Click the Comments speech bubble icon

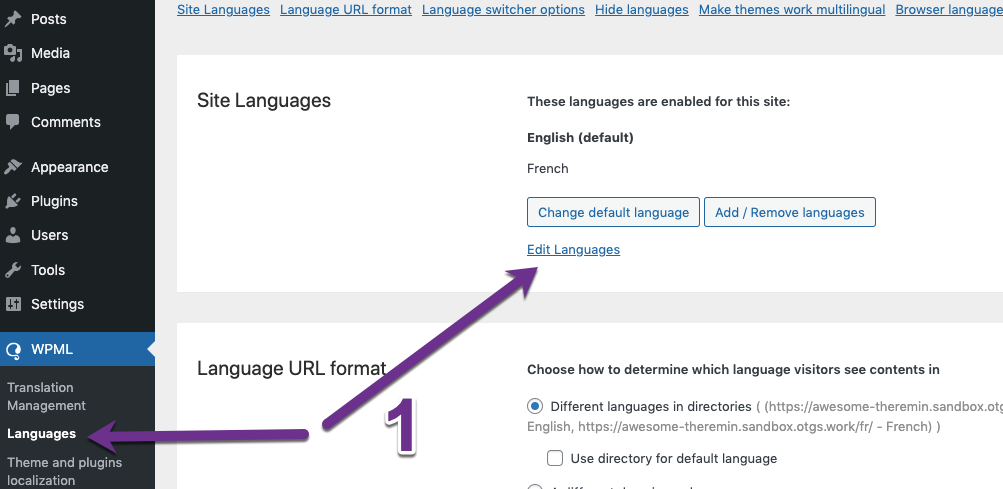click(x=13, y=122)
